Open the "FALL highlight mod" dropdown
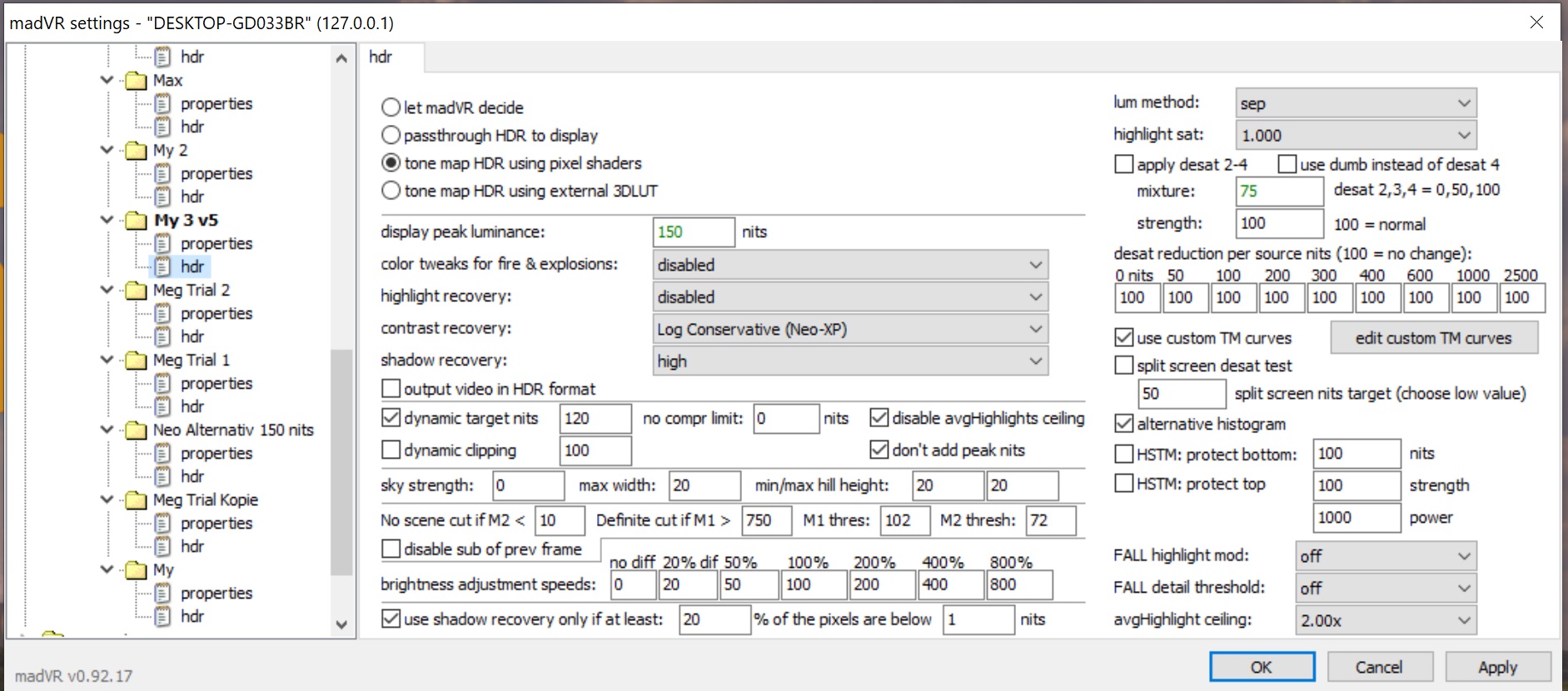This screenshot has height=691, width=1568. pyautogui.click(x=1386, y=556)
